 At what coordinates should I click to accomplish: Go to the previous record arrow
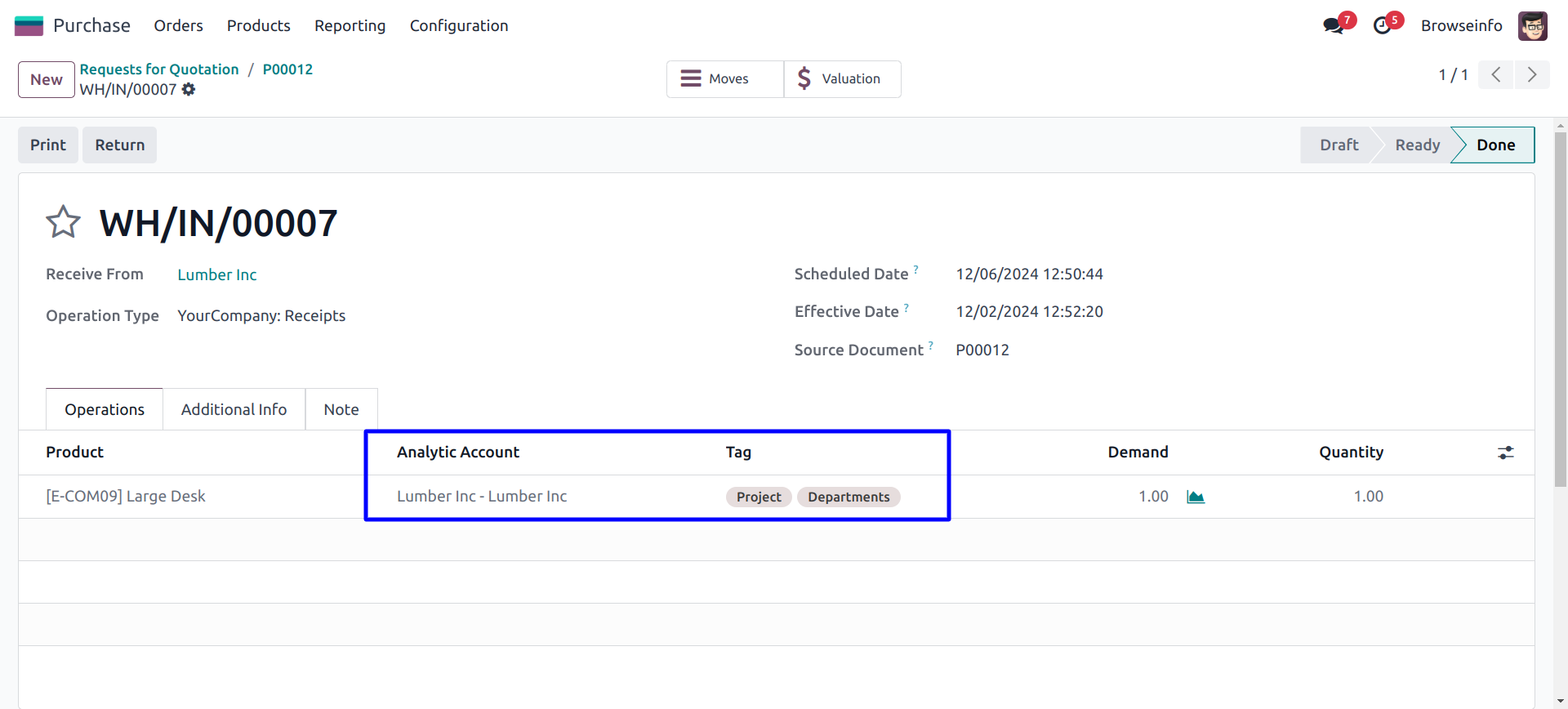[1495, 75]
